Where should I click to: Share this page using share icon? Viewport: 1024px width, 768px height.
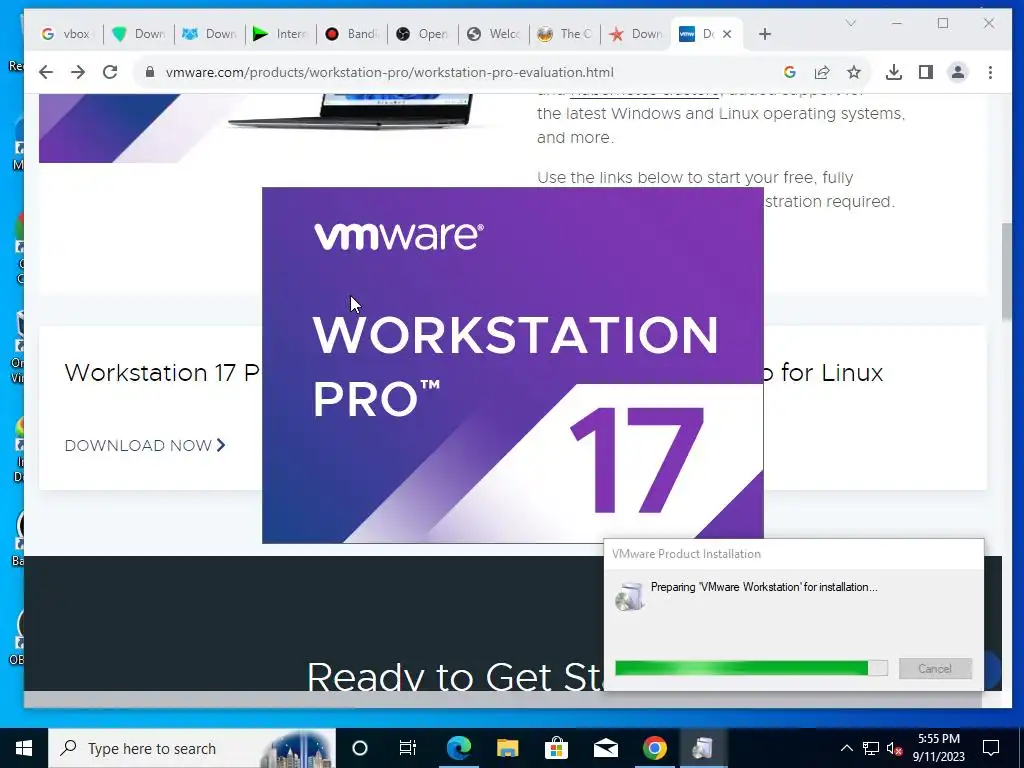[822, 72]
